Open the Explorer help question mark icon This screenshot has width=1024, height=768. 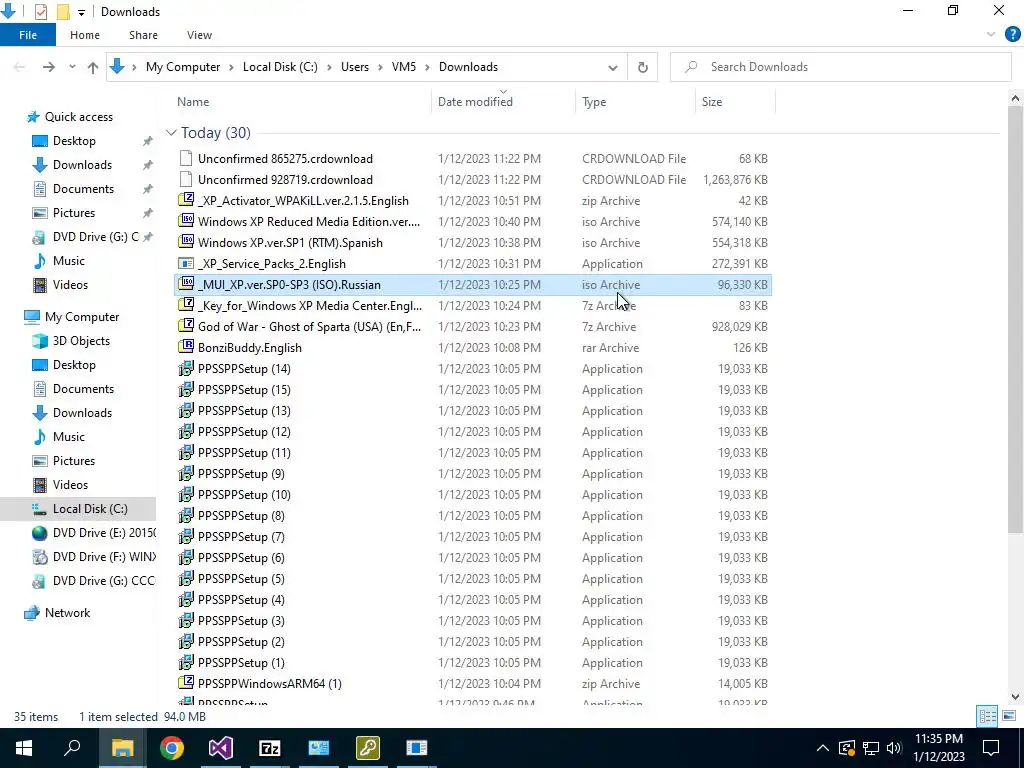pyautogui.click(x=1012, y=35)
